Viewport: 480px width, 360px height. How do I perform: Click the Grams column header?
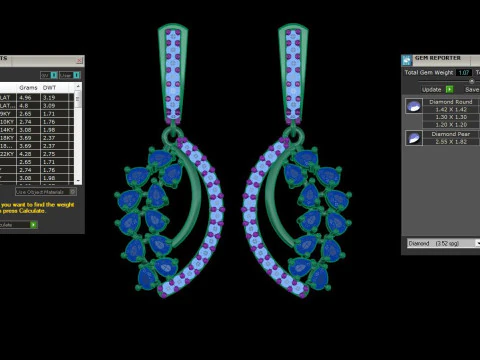[28, 88]
